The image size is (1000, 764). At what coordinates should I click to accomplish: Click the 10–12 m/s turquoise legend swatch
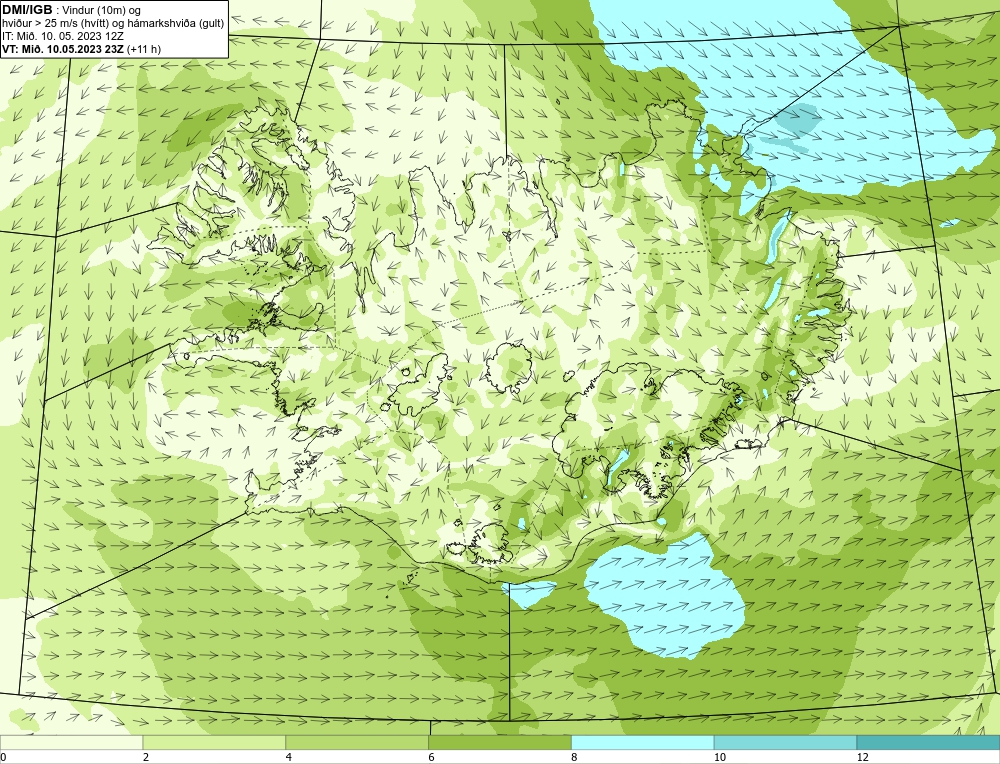[786, 742]
